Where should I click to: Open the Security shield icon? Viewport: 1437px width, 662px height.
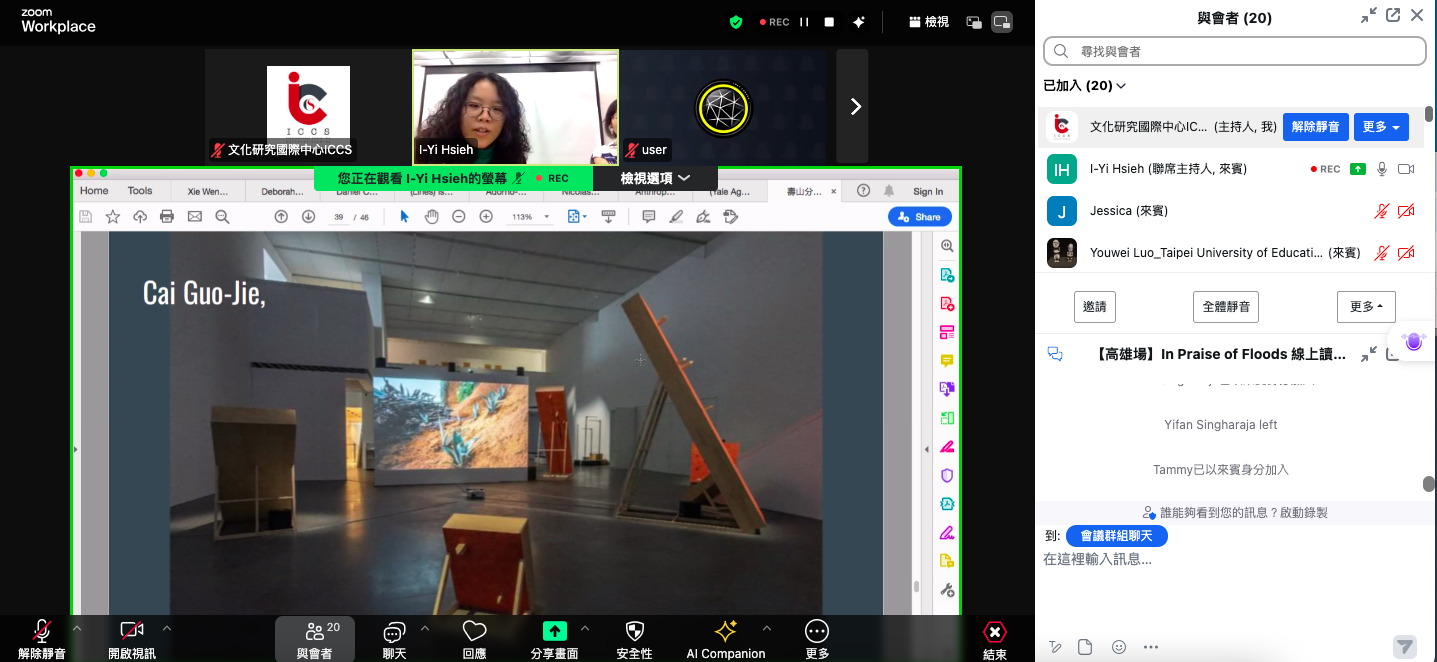634,631
